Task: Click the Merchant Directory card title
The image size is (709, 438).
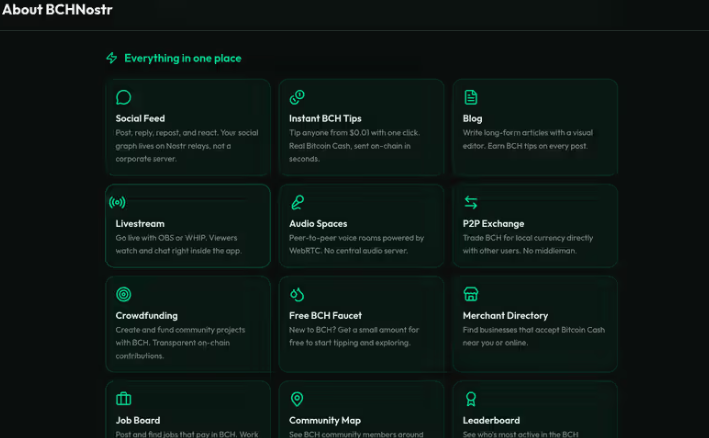Action: pyautogui.click(x=505, y=316)
